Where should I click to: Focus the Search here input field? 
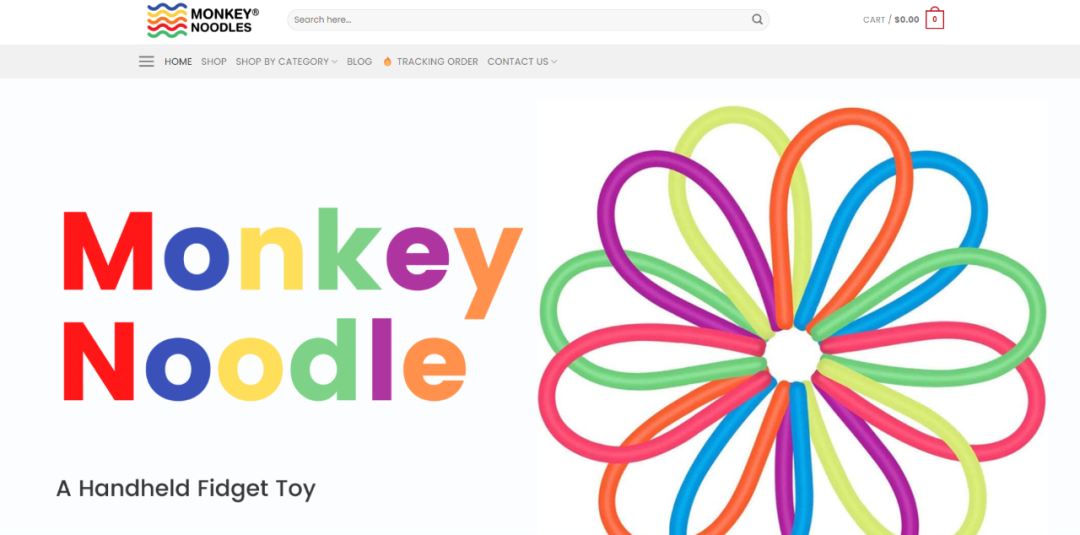[x=520, y=19]
